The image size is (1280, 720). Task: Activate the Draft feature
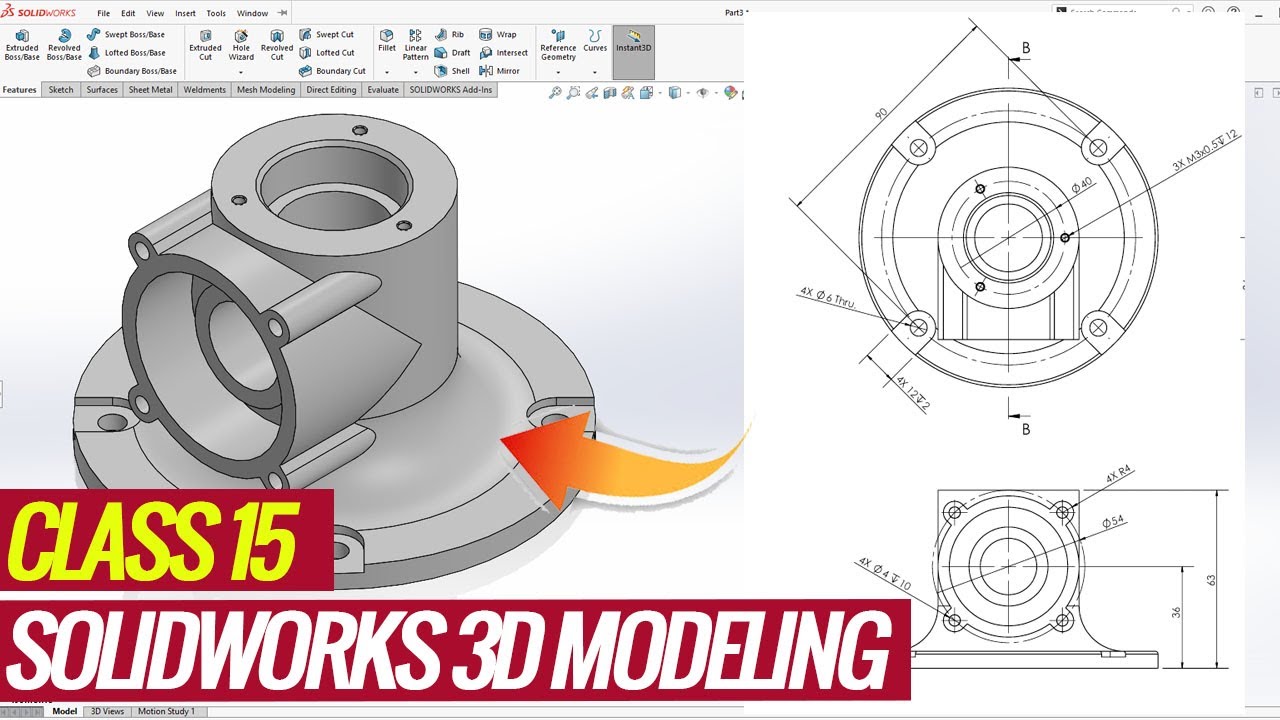(x=452, y=53)
